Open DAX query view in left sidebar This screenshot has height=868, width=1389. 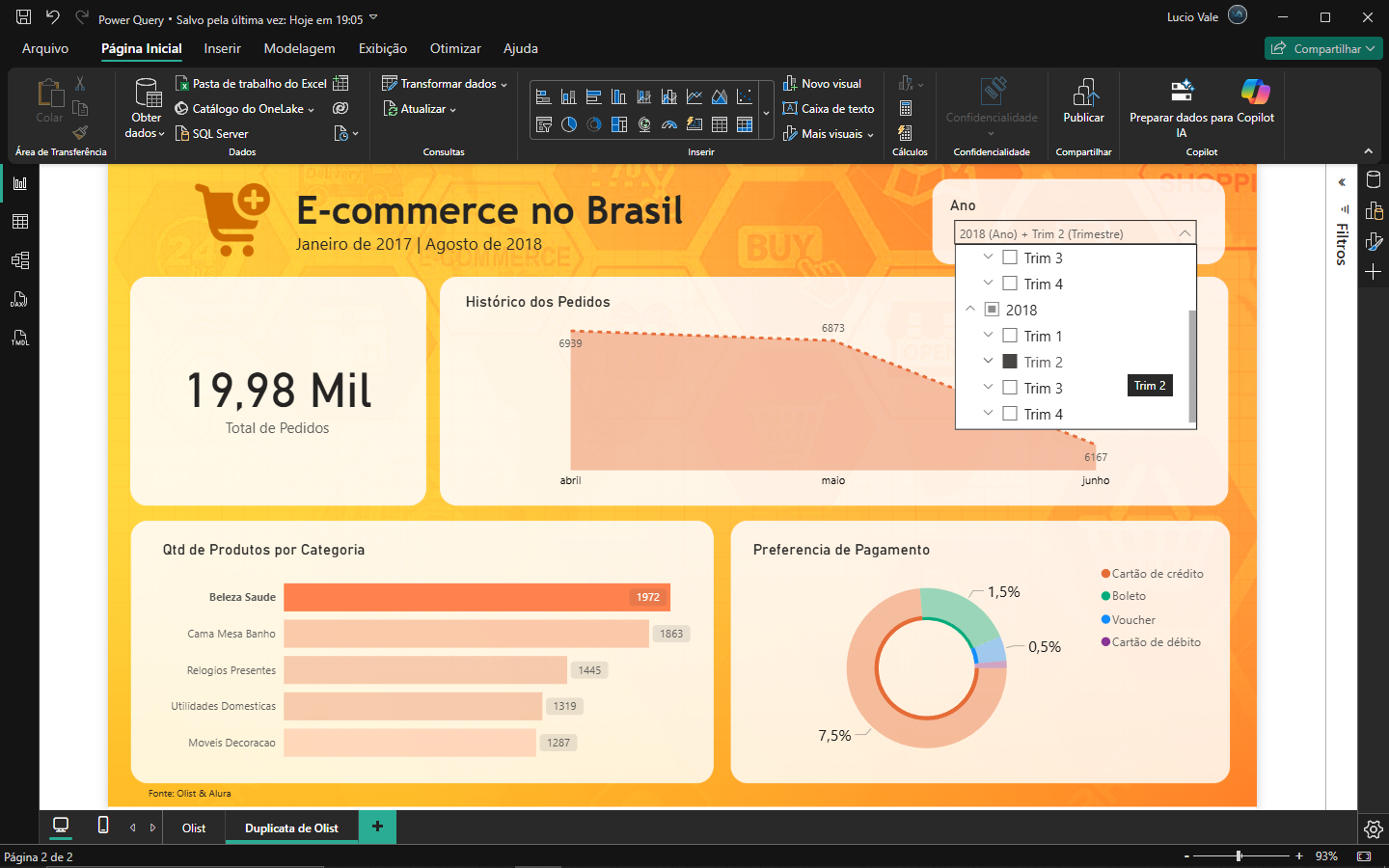[x=20, y=299]
